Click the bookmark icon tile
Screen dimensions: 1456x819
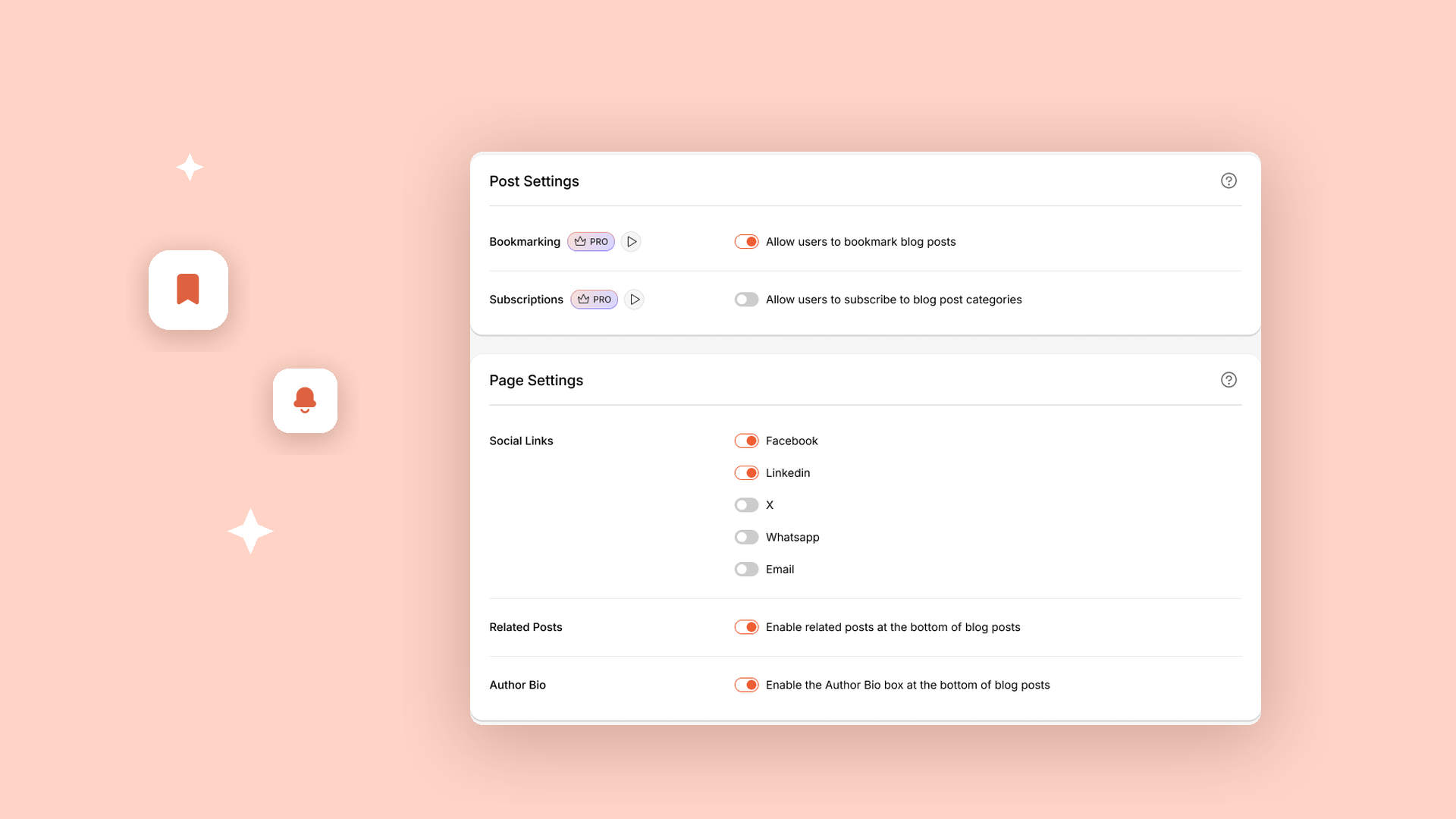(x=188, y=290)
